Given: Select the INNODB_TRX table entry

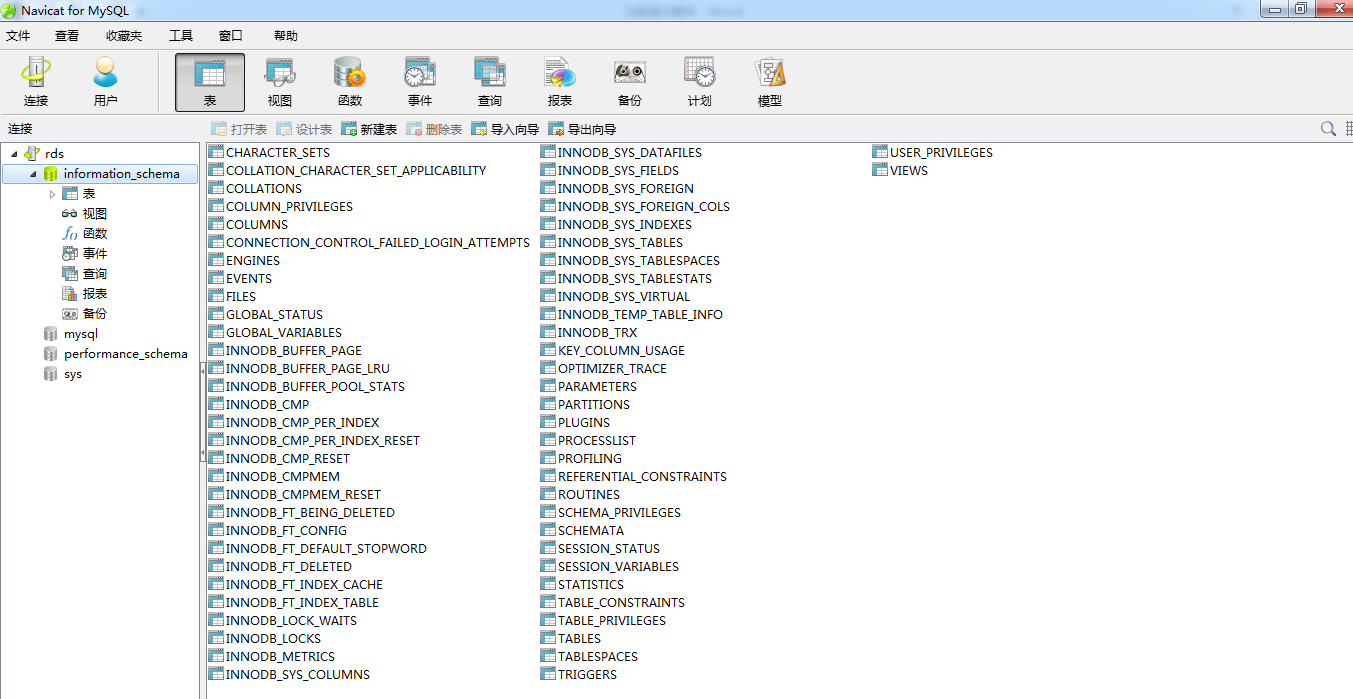Looking at the screenshot, I should [589, 333].
